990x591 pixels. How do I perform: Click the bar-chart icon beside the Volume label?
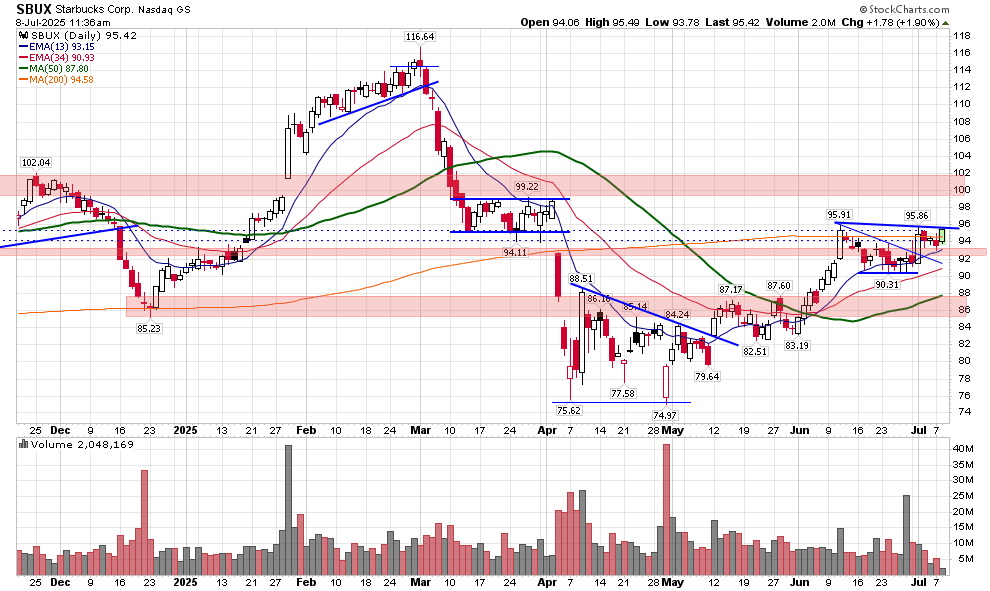(23, 444)
